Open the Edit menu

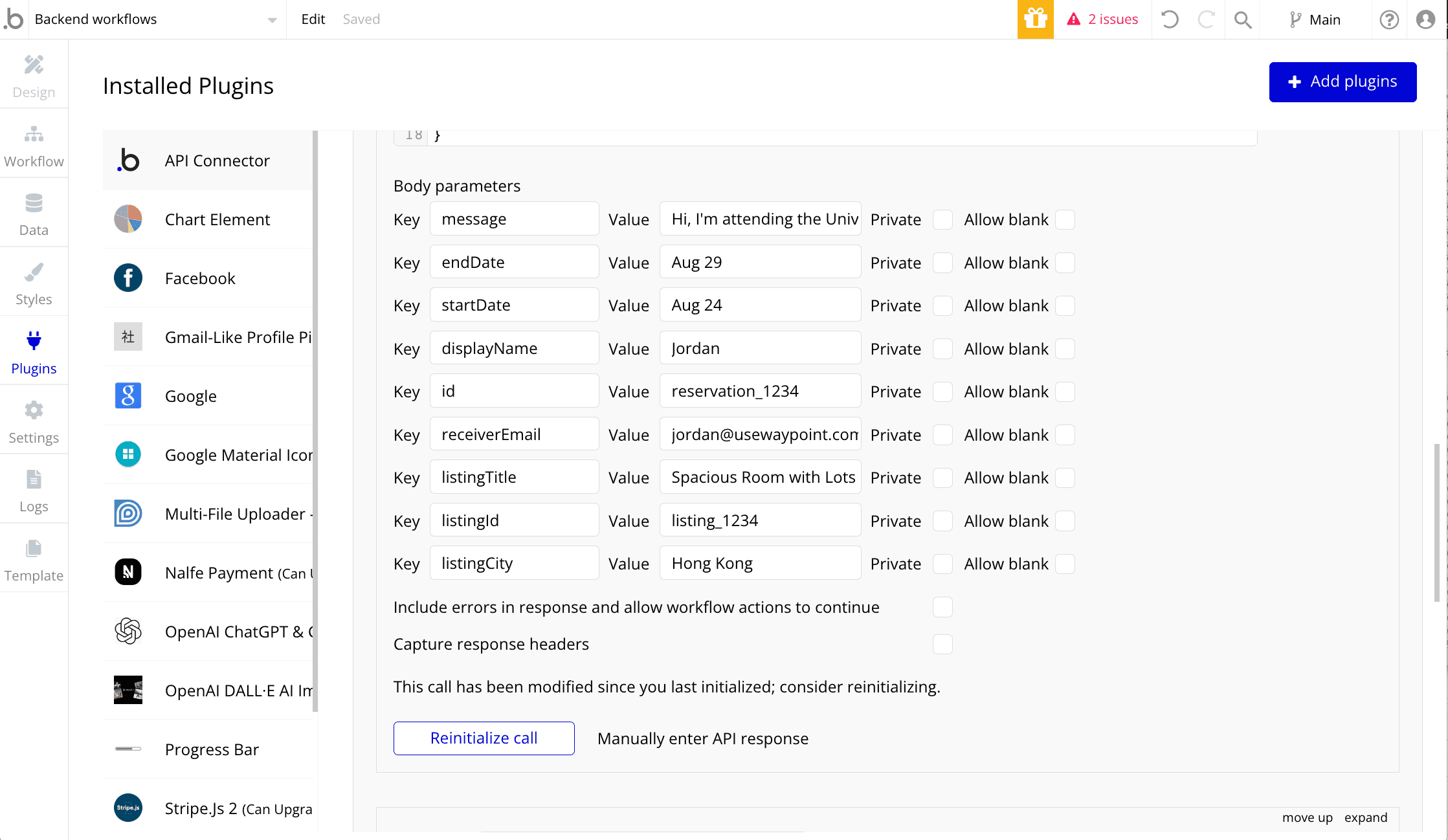pos(313,19)
